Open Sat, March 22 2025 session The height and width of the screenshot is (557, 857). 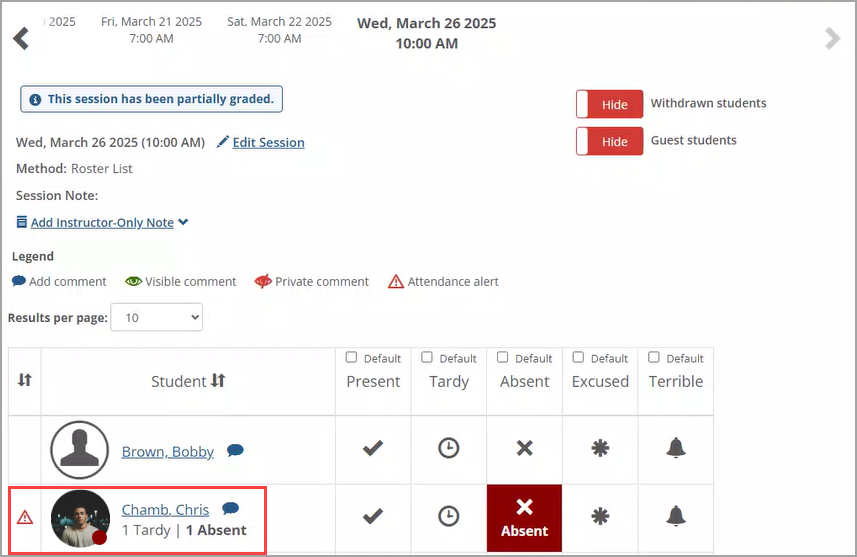(279, 30)
